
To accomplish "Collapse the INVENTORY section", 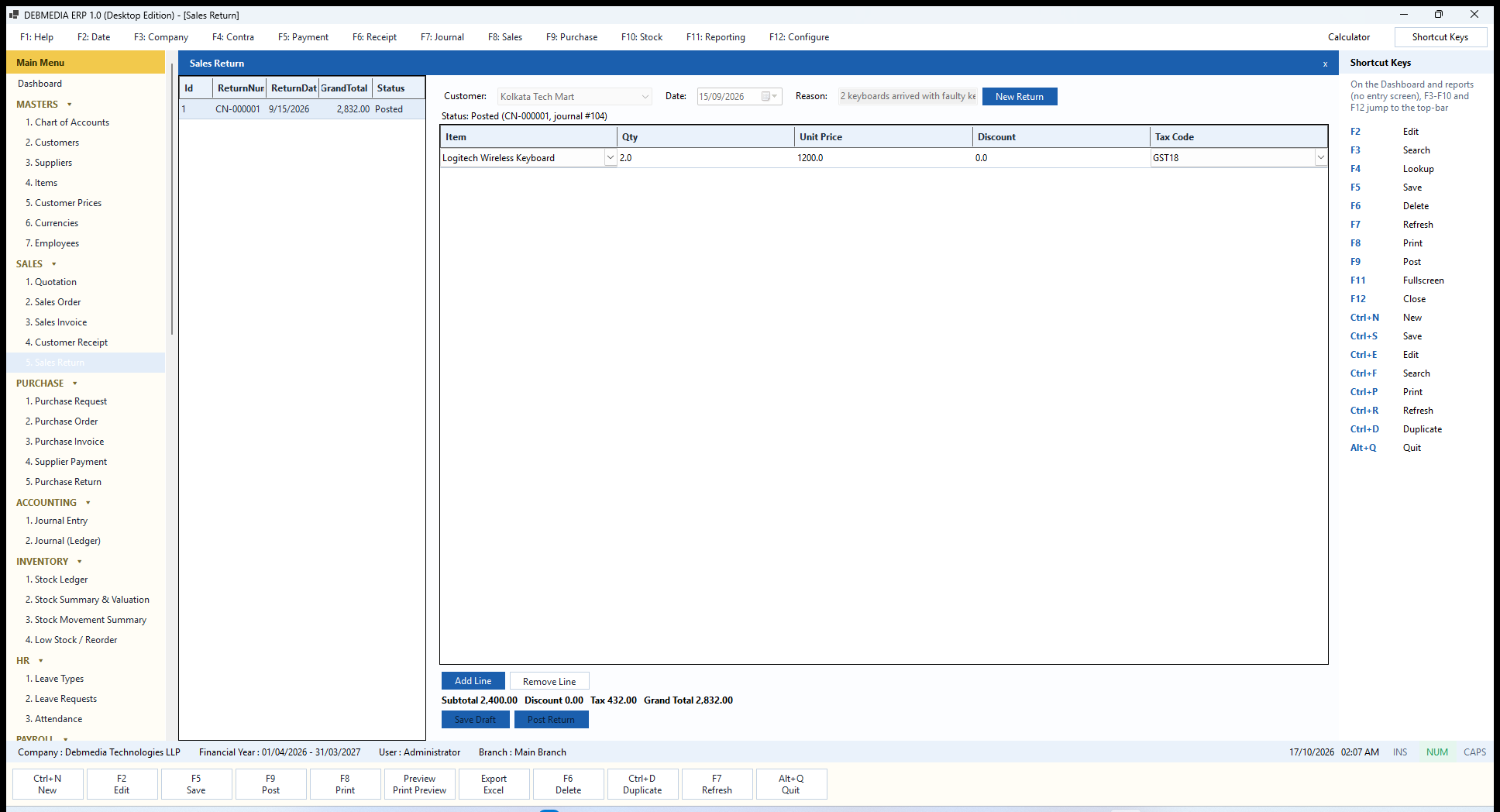I will click(x=80, y=562).
